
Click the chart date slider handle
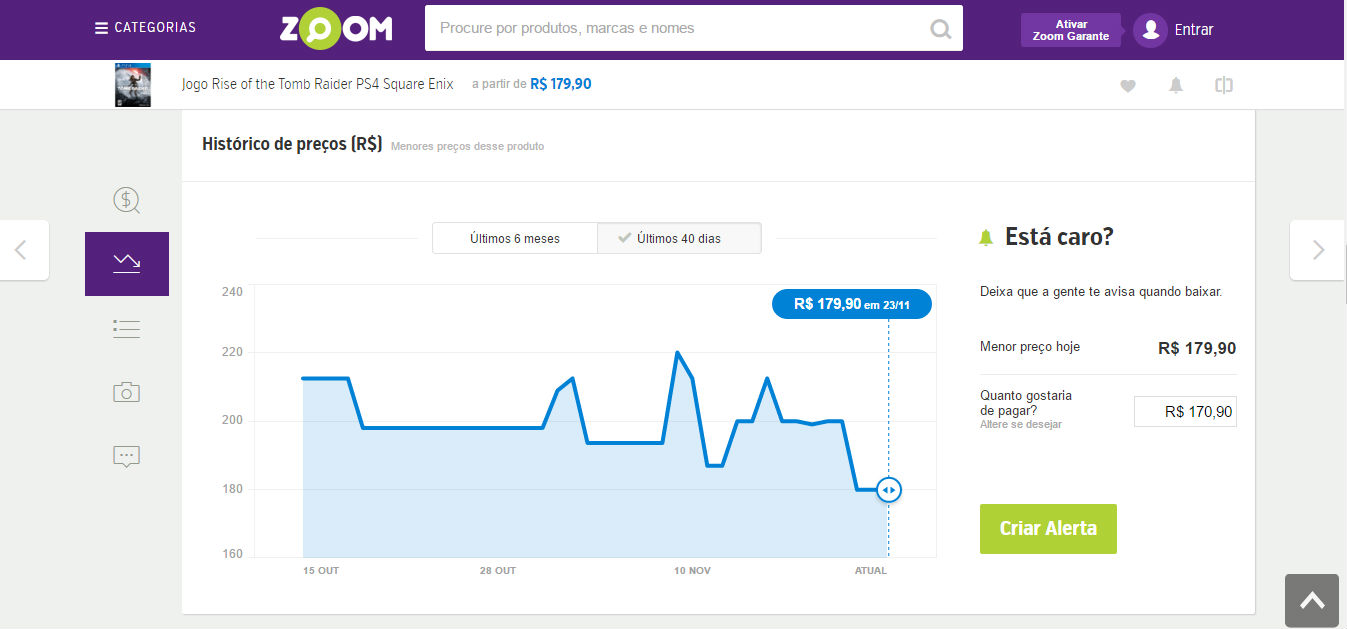click(888, 490)
